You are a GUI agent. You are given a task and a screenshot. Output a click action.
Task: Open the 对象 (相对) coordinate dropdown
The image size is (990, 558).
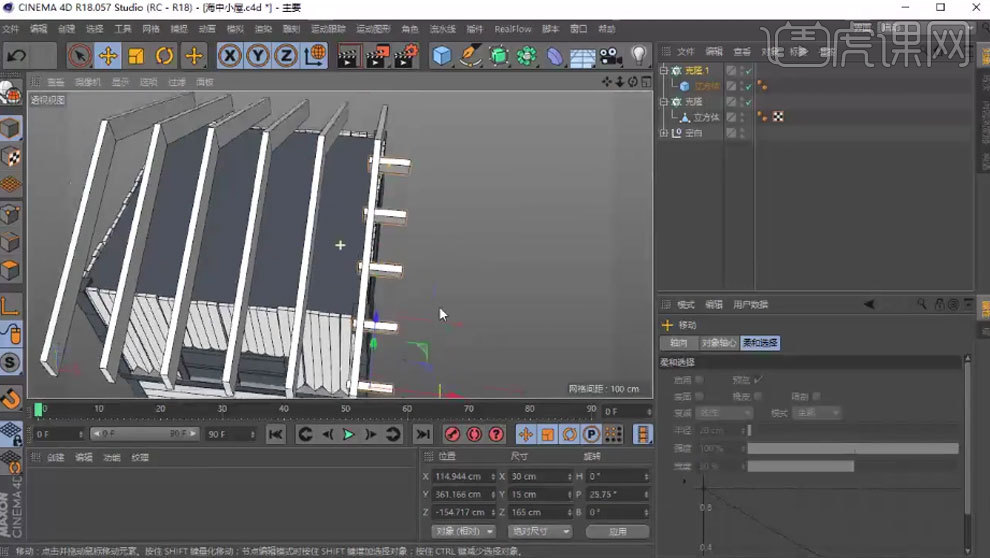pyautogui.click(x=463, y=531)
